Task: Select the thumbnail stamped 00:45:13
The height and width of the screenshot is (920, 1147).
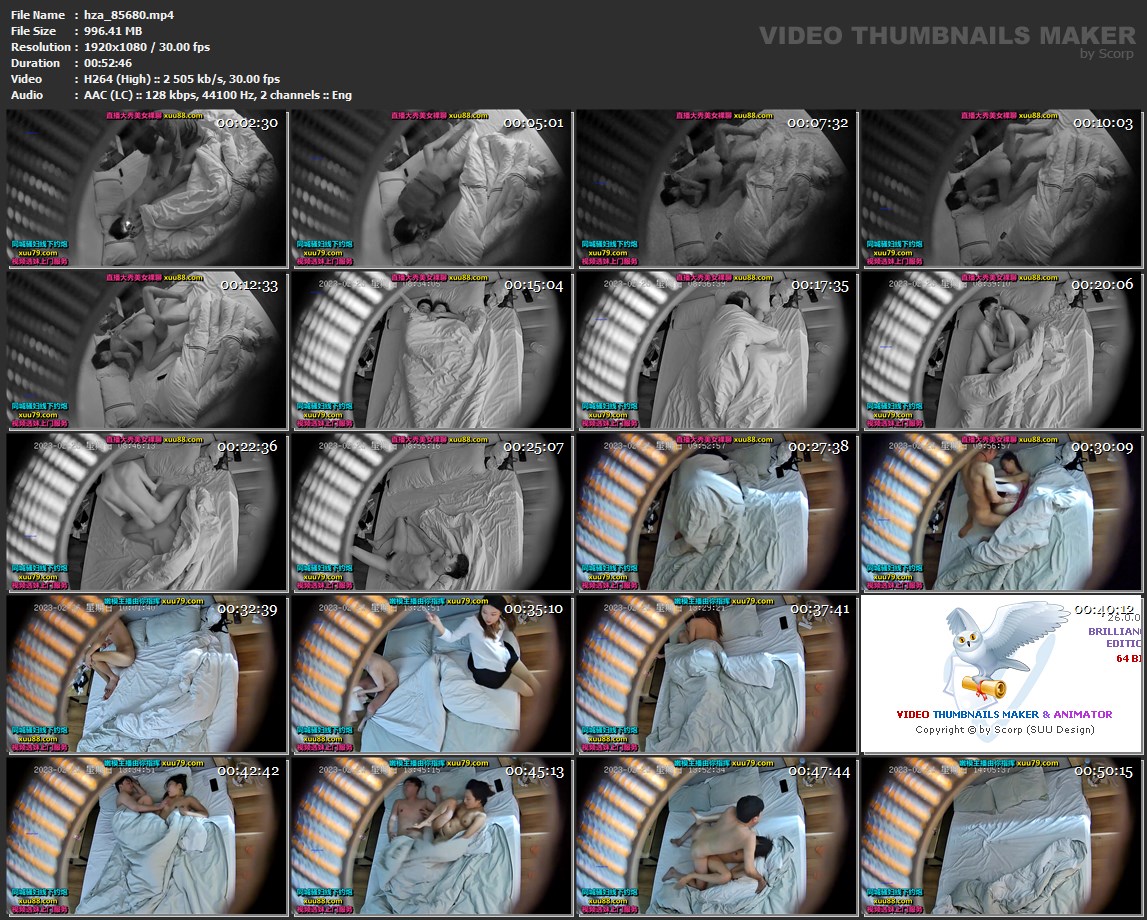Action: 432,837
